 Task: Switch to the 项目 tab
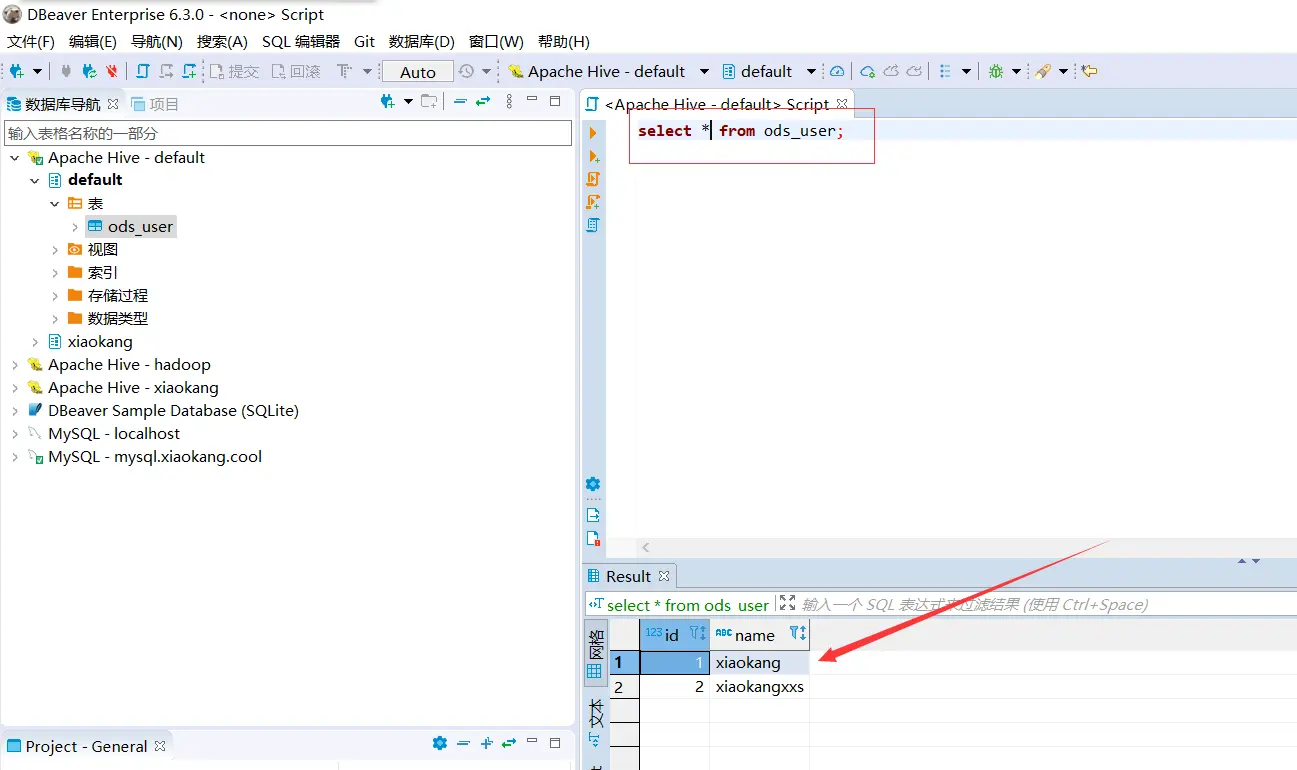pos(155,104)
